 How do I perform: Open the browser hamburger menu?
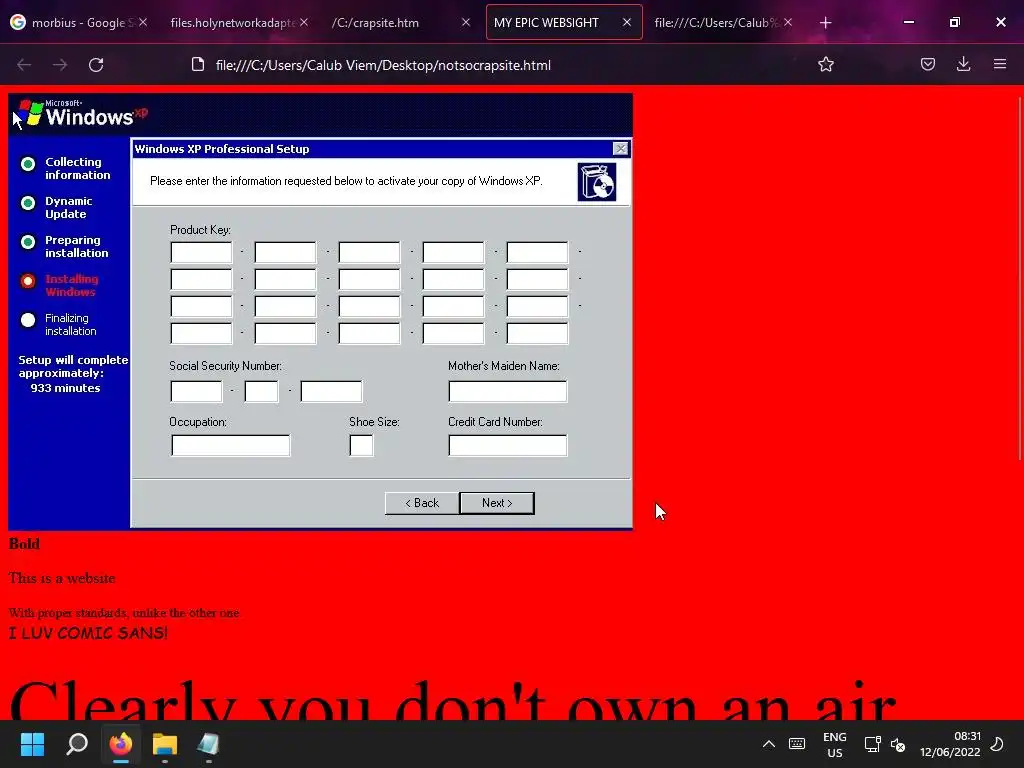[x=1000, y=64]
